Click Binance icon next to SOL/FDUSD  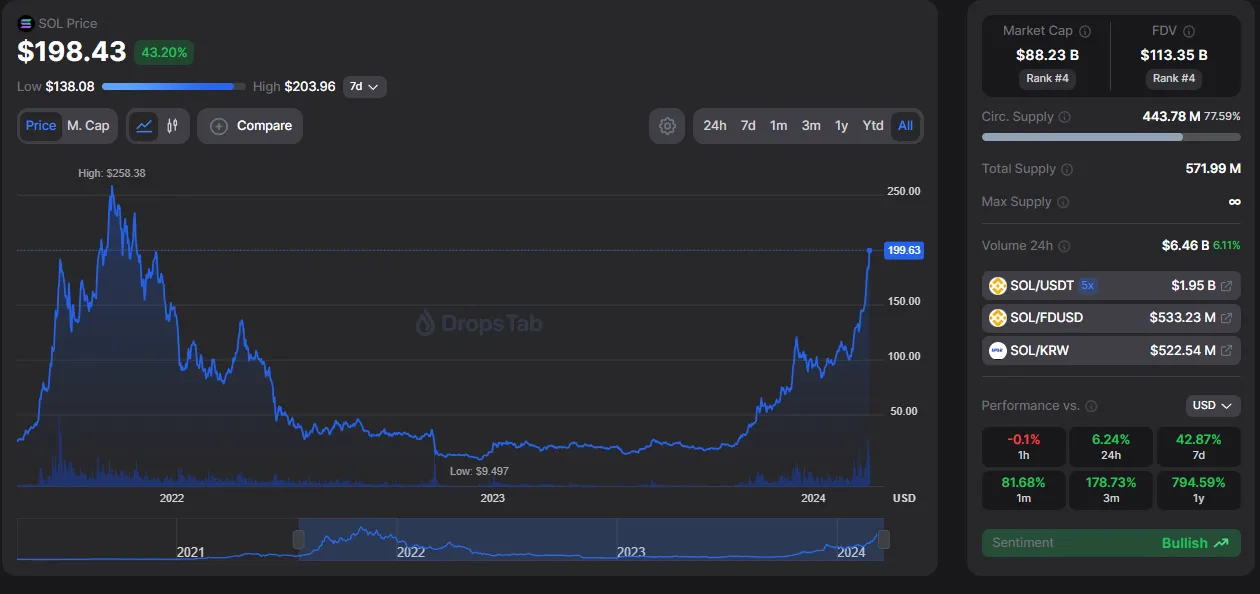(x=997, y=318)
